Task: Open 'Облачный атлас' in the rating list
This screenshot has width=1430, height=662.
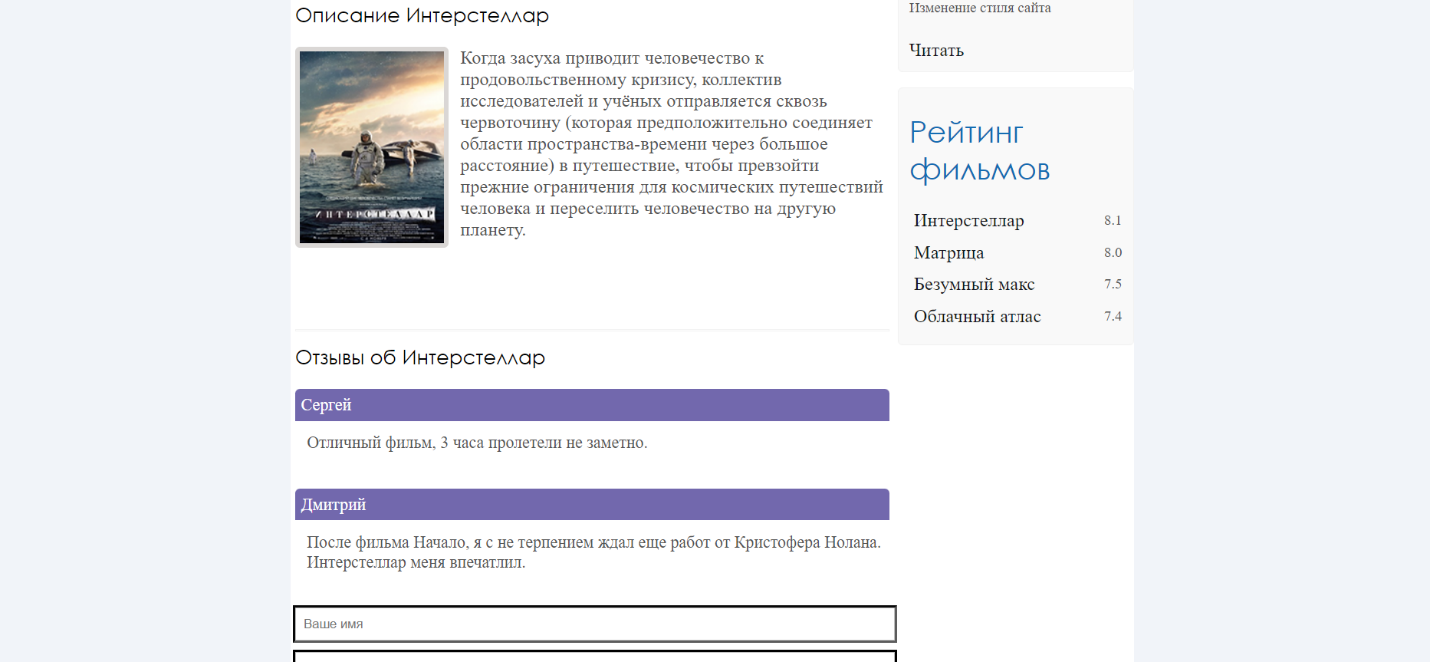Action: coord(977,317)
